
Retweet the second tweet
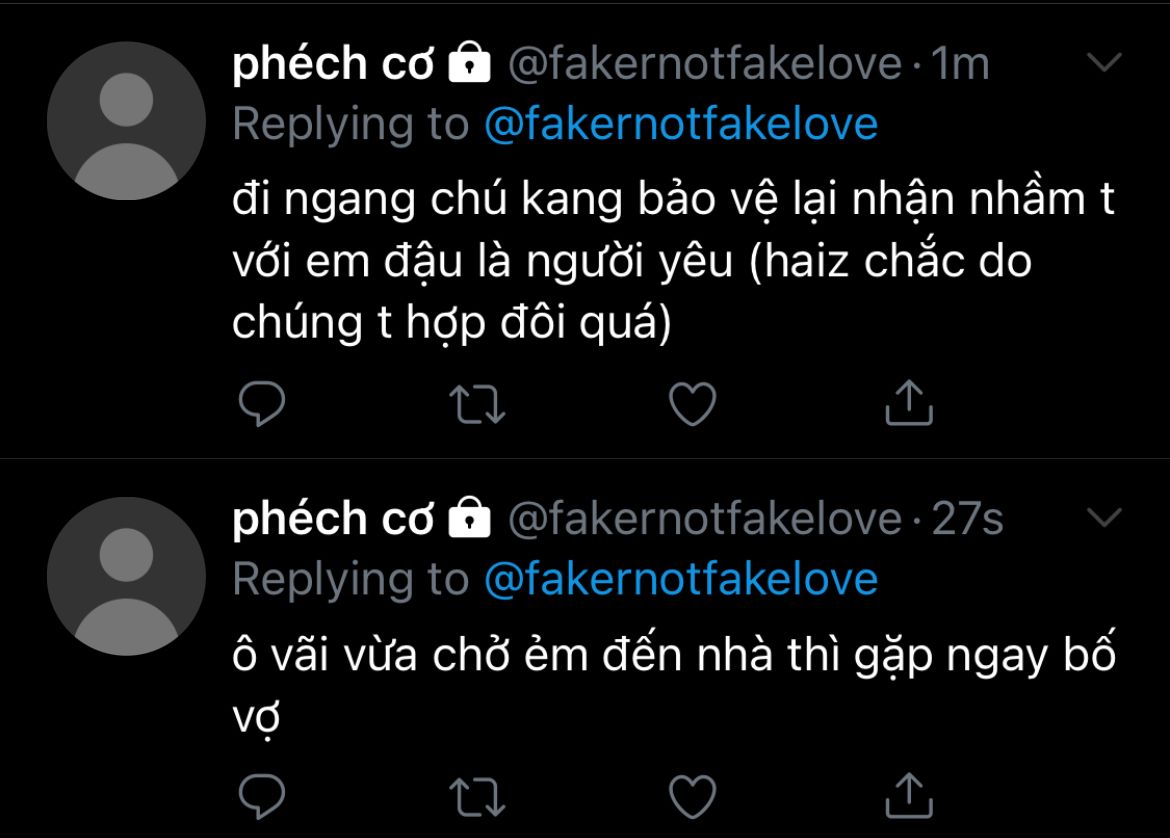tap(478, 797)
